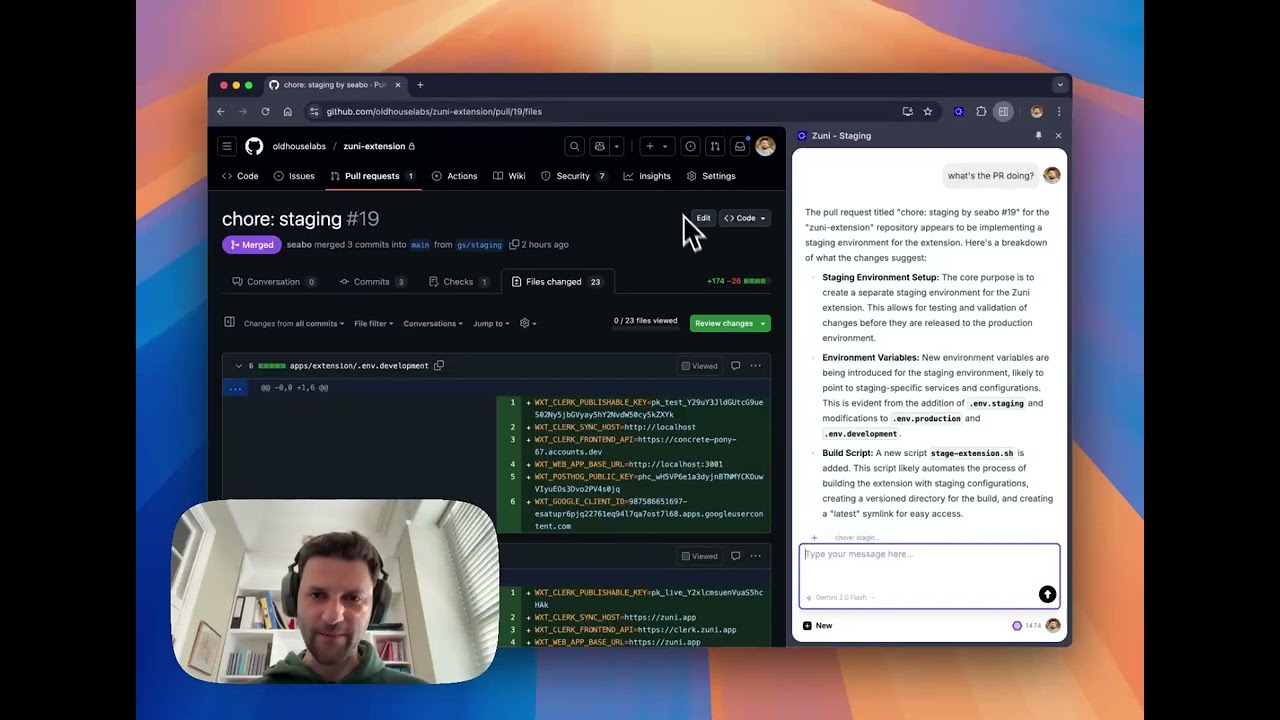Switch to the Checks tab

click(459, 282)
